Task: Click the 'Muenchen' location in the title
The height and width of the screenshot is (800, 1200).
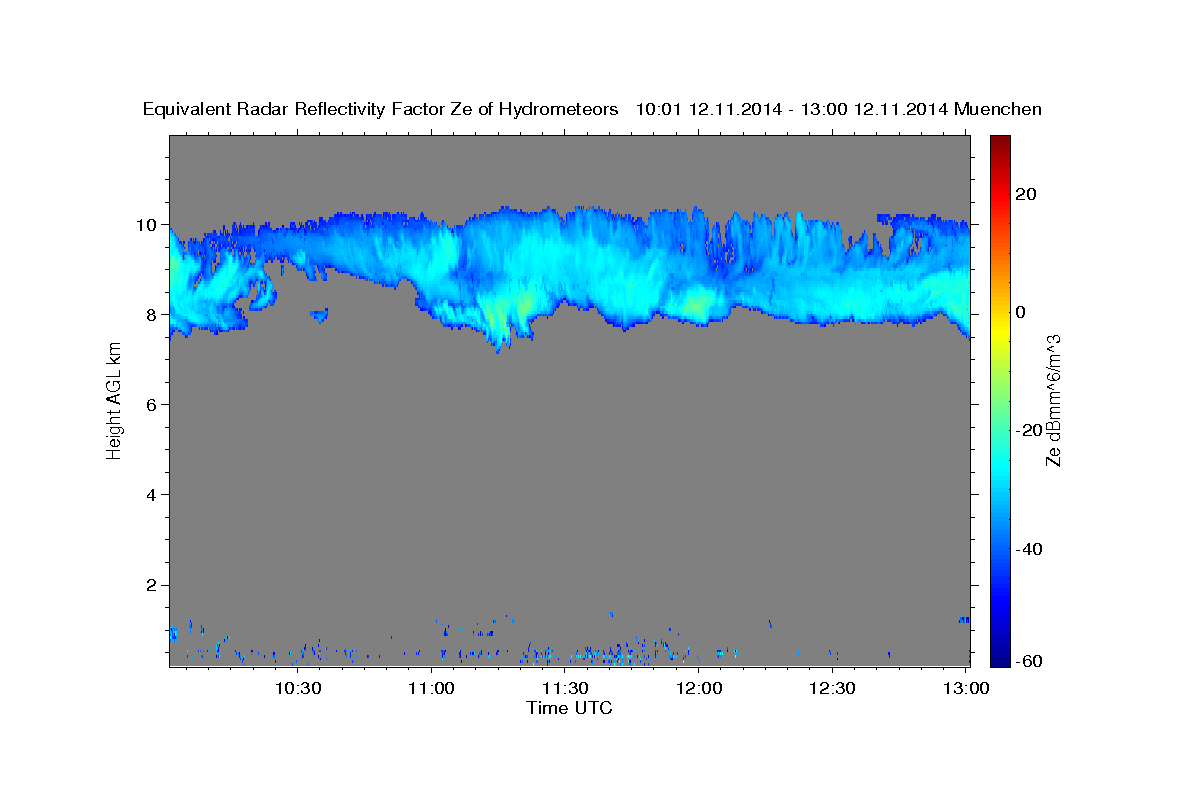Action: tap(998, 109)
